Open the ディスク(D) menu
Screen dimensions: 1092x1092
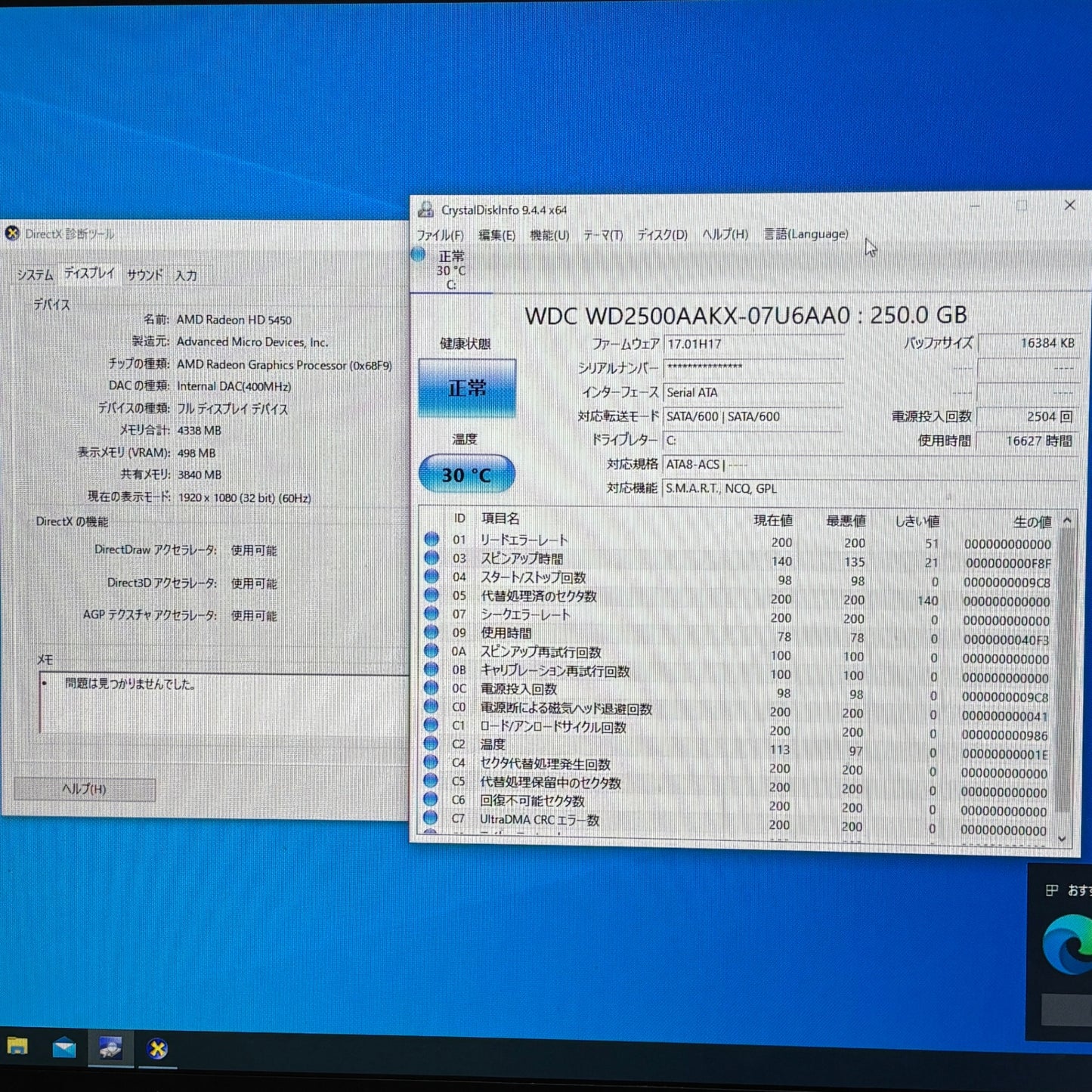(x=662, y=235)
